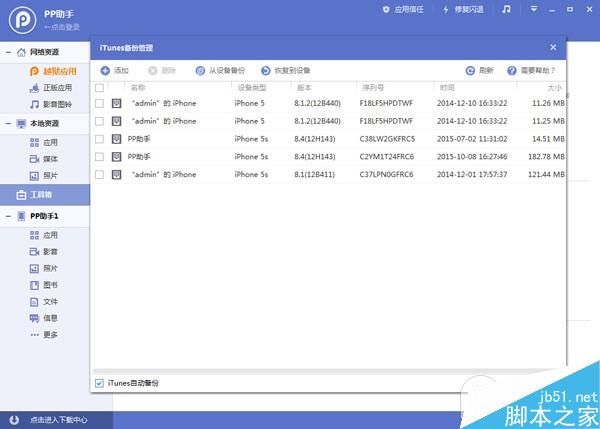The image size is (600, 429).
Task: Click the PP助手 logo icon
Action: pos(23,20)
